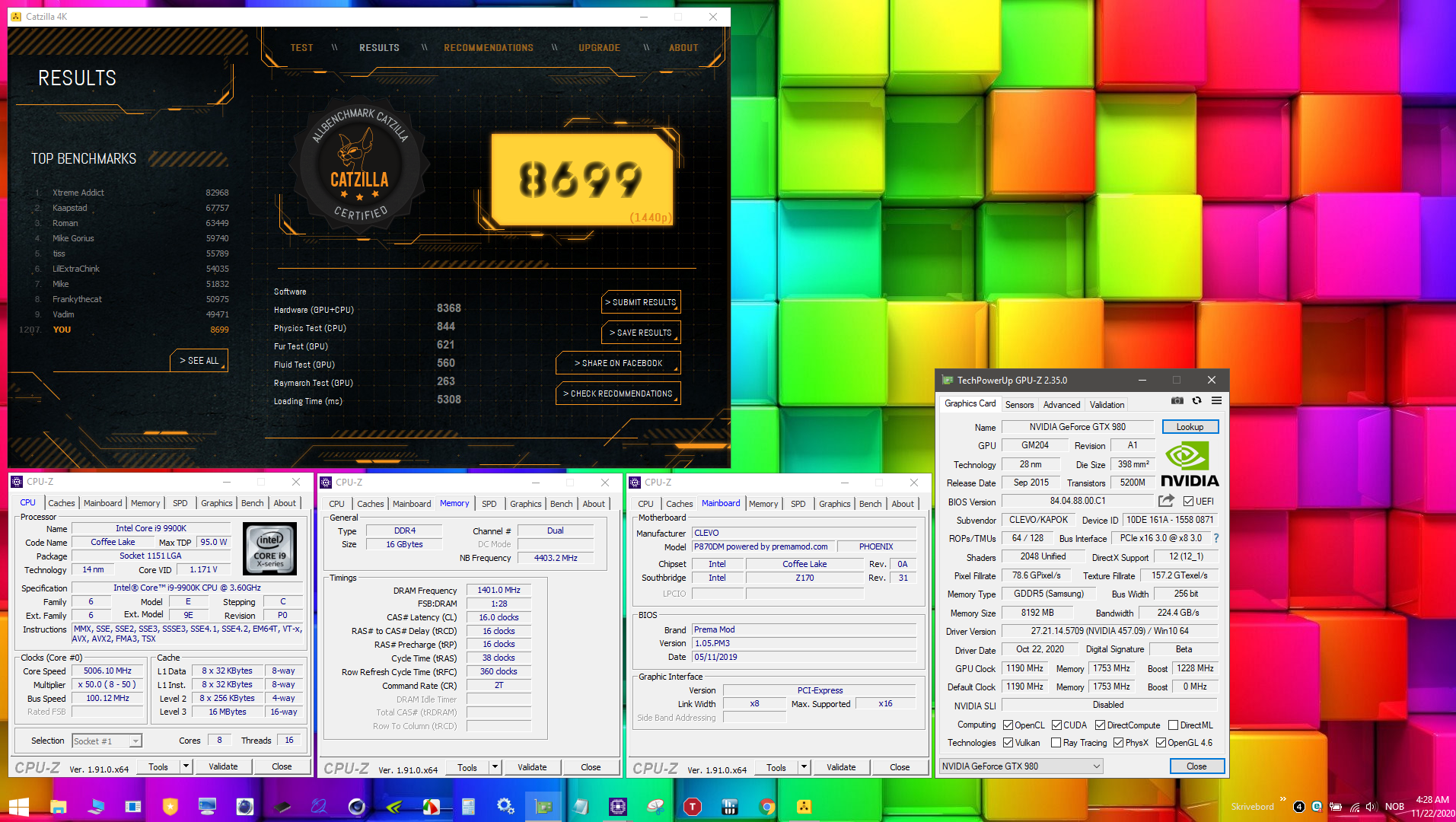Viewport: 1456px width, 822px height.
Task: Toggle the OpenGL 4.6 checkbox
Action: [x=1161, y=743]
